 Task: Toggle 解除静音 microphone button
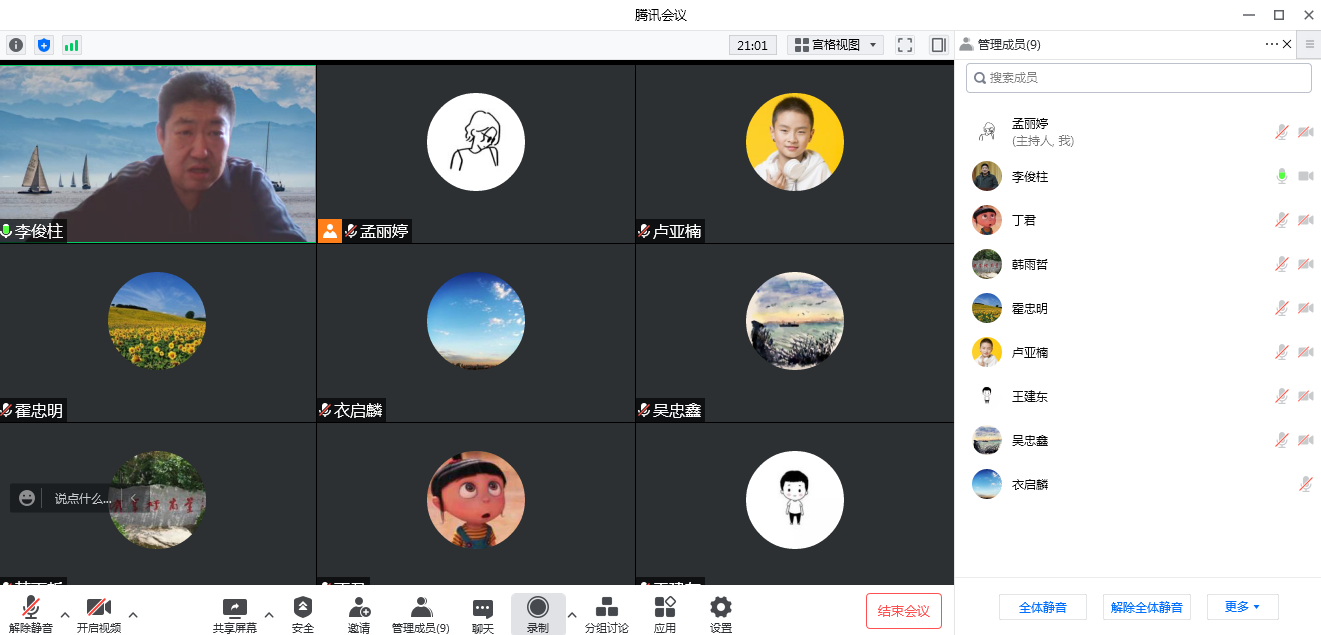[31, 614]
